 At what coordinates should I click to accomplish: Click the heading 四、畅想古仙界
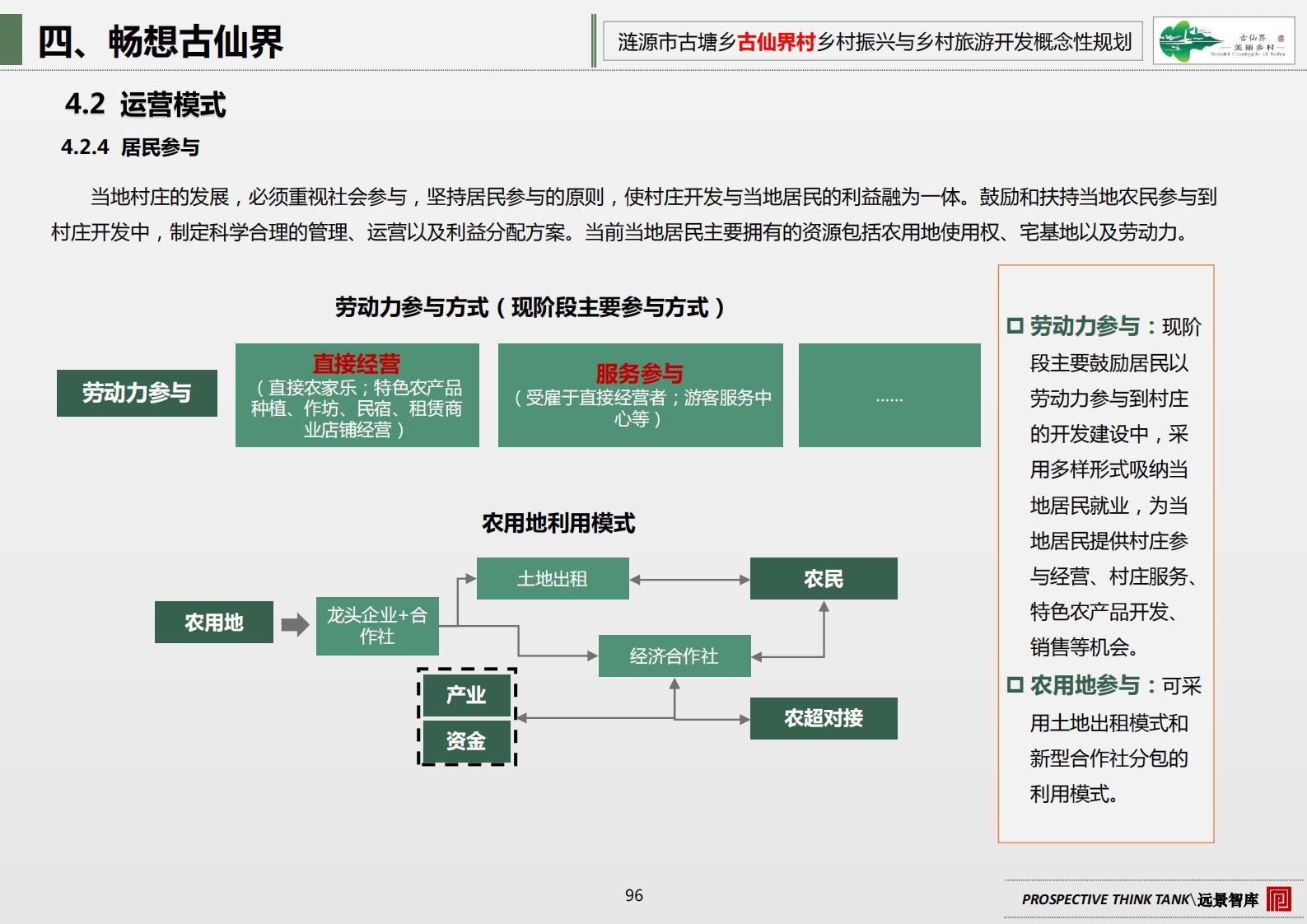(161, 42)
